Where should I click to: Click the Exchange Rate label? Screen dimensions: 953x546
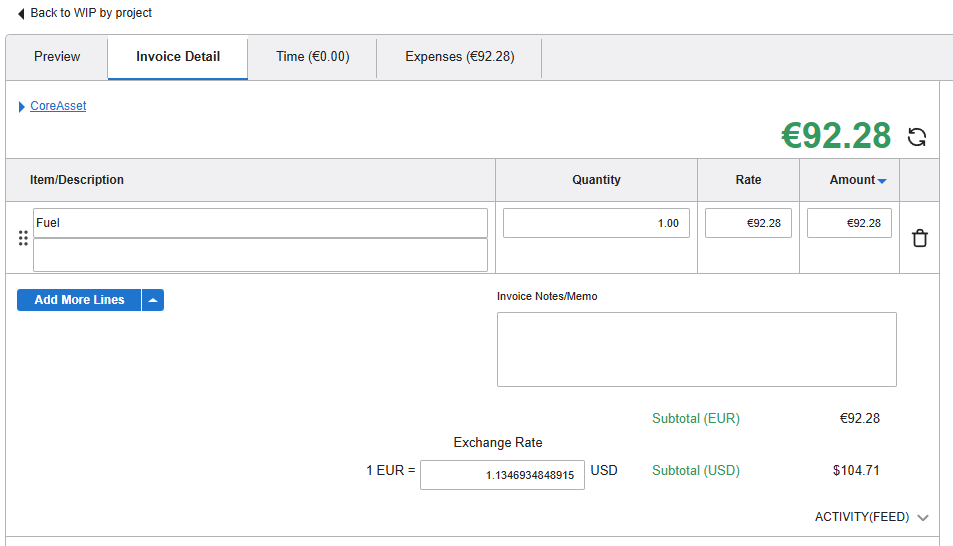tap(498, 443)
